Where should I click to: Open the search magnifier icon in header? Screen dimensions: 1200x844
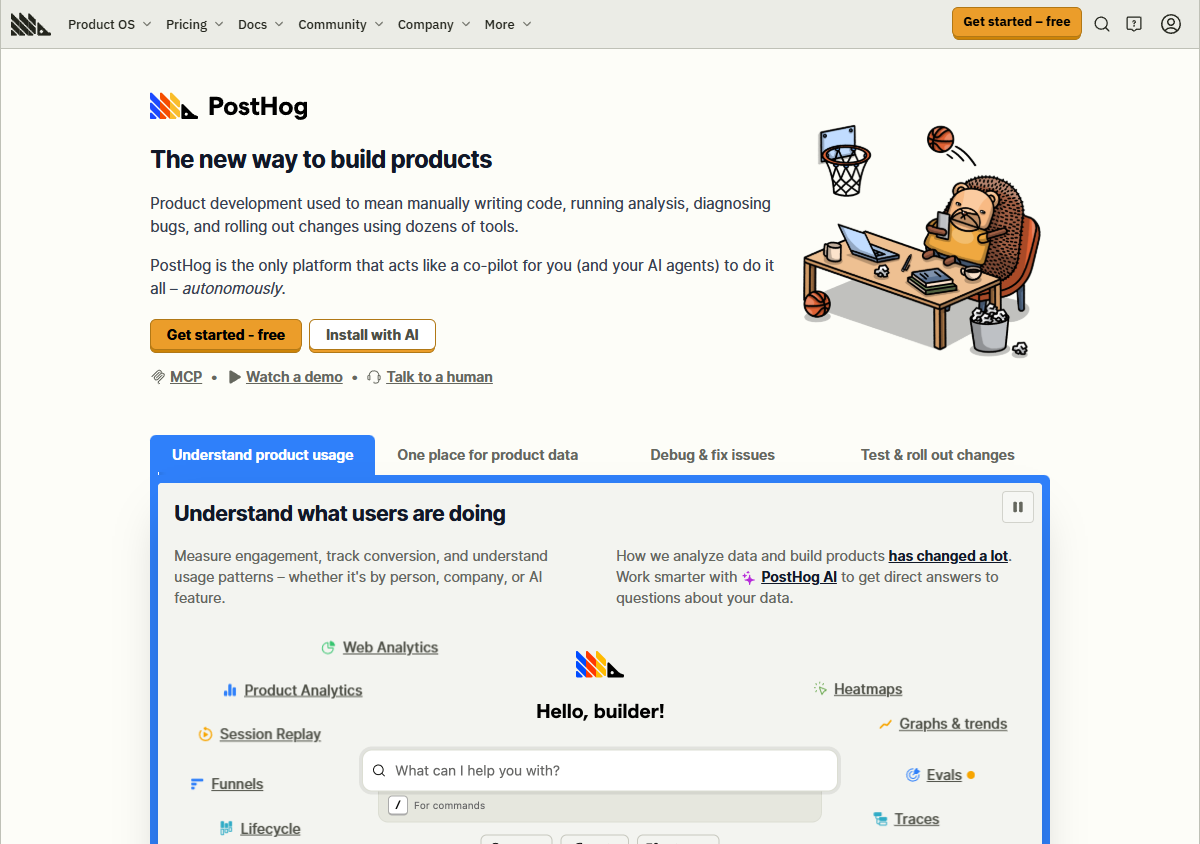1102,24
